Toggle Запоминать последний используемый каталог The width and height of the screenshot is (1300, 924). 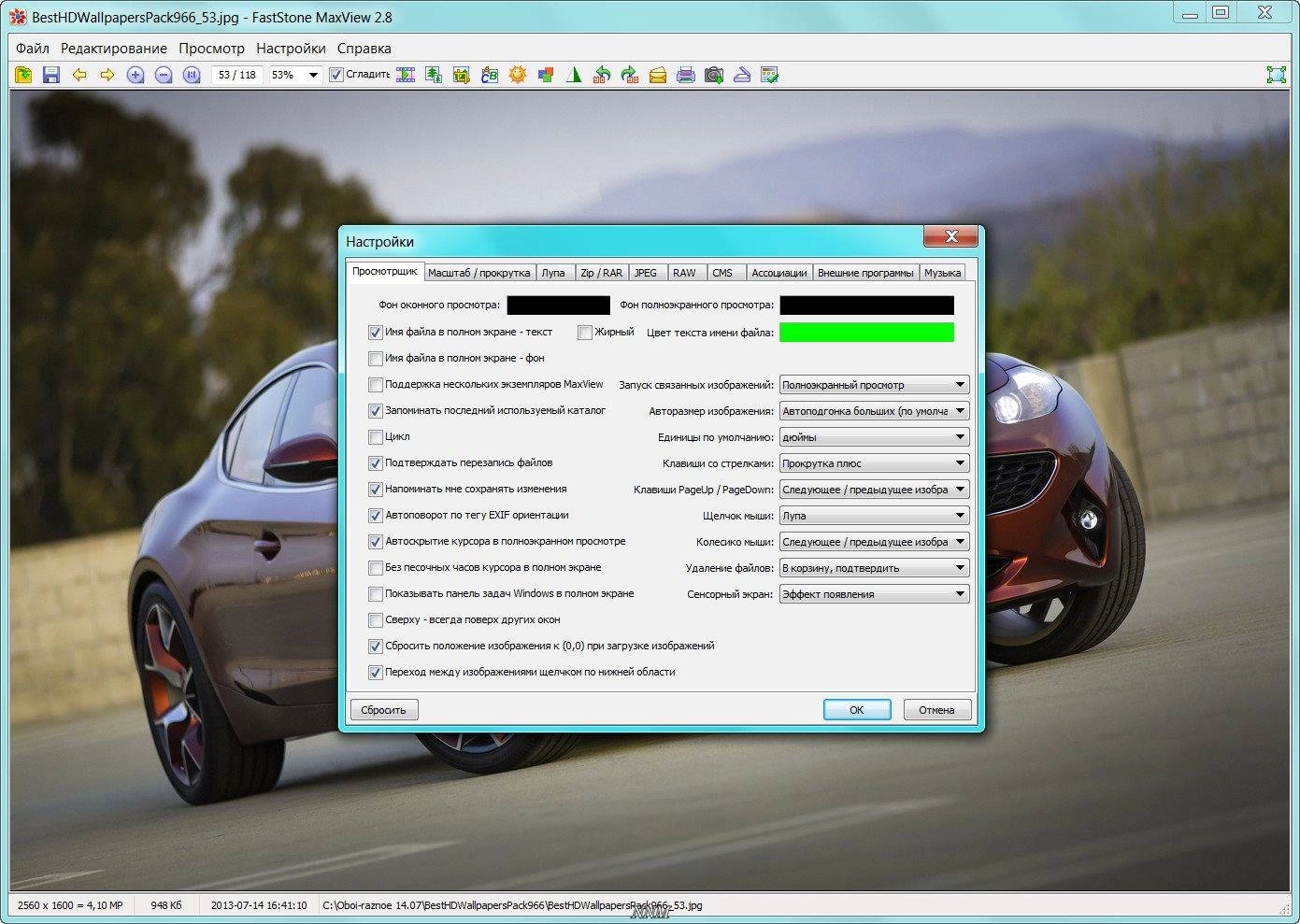tap(375, 410)
